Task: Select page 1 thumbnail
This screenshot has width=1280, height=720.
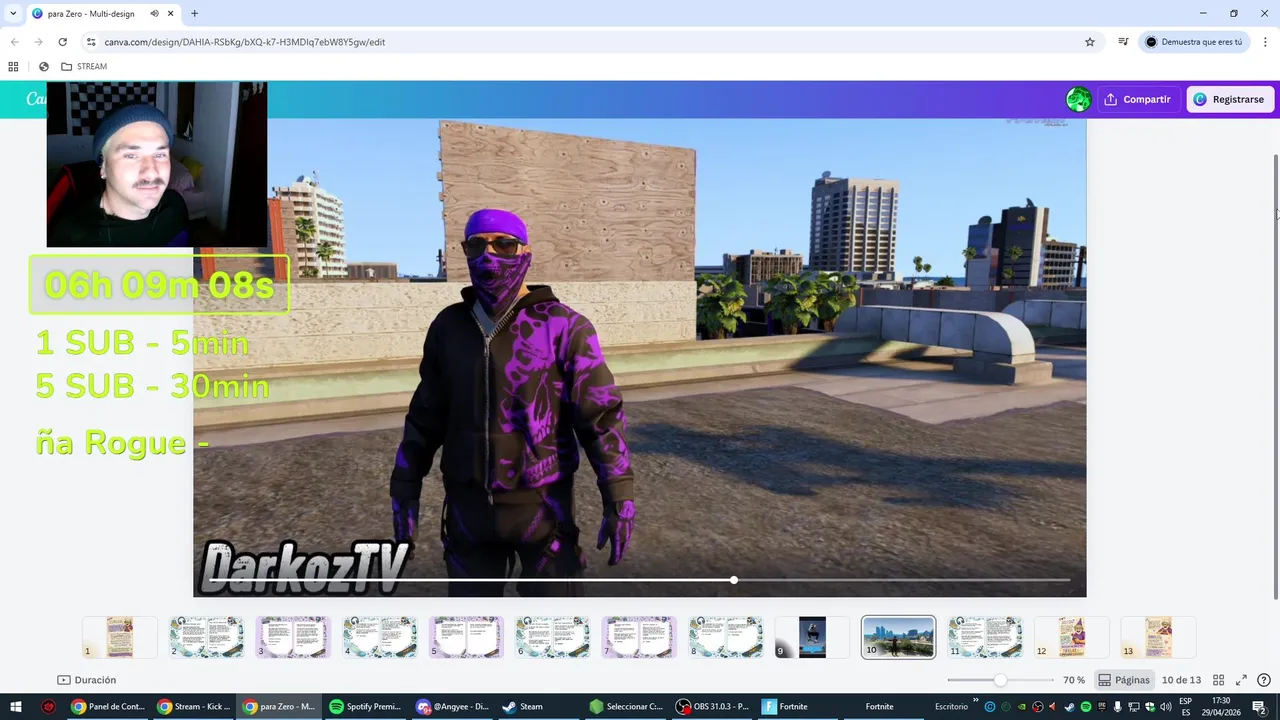Action: pyautogui.click(x=119, y=637)
